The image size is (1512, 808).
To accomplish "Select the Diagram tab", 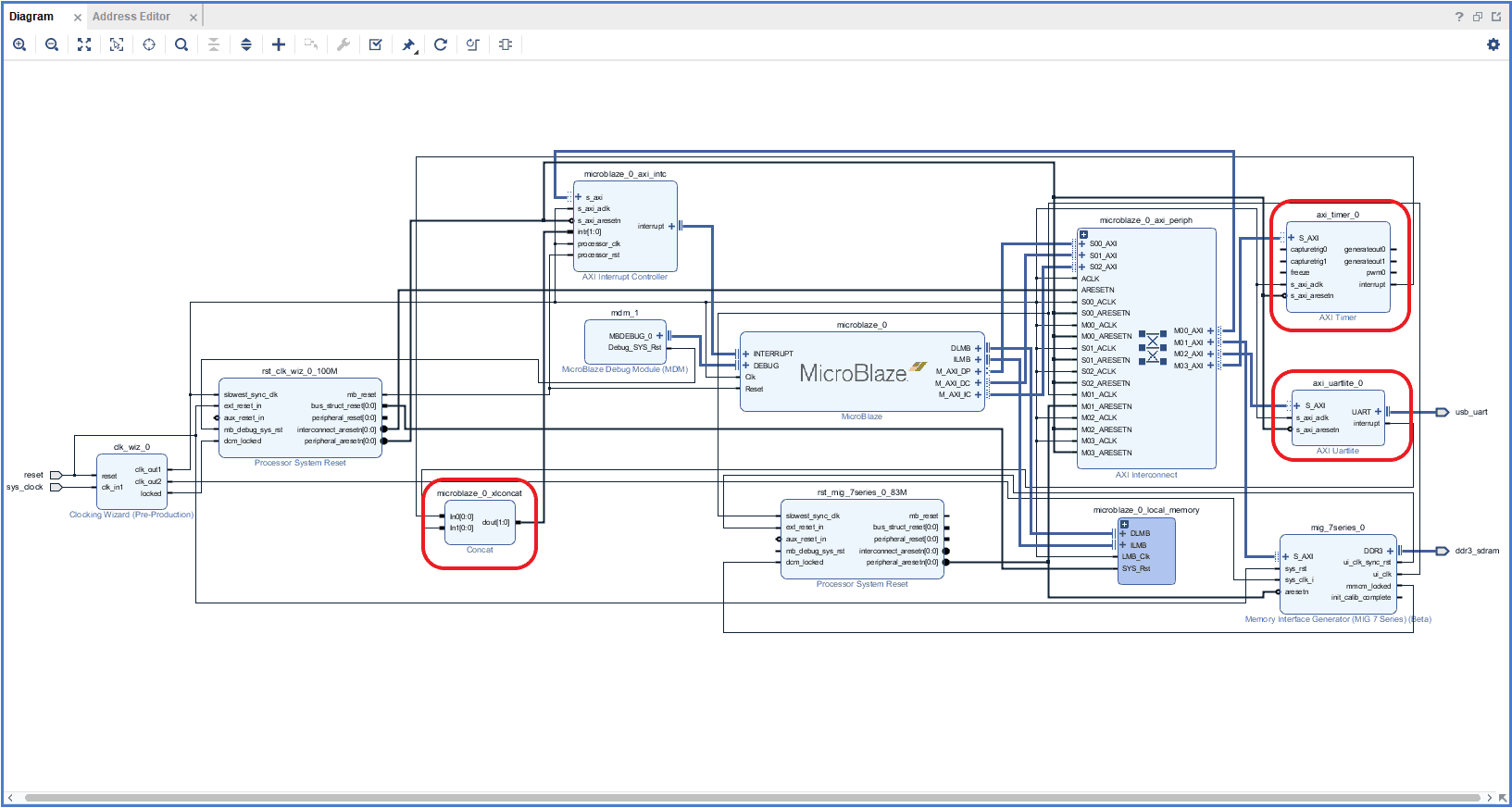I will click(x=31, y=17).
